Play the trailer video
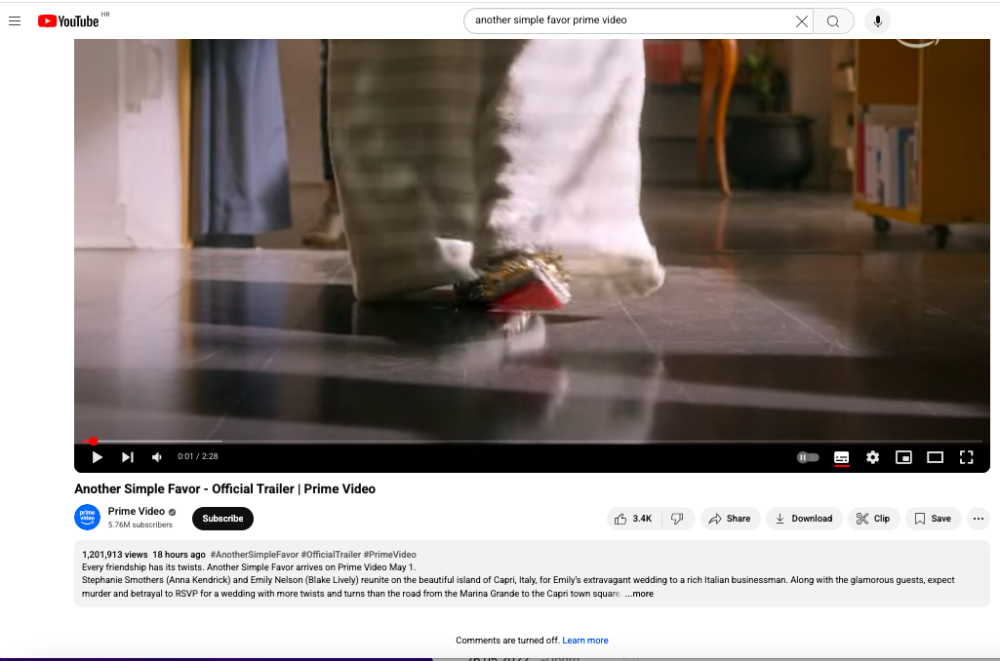Screen dimensions: 1000x661 pos(97,457)
